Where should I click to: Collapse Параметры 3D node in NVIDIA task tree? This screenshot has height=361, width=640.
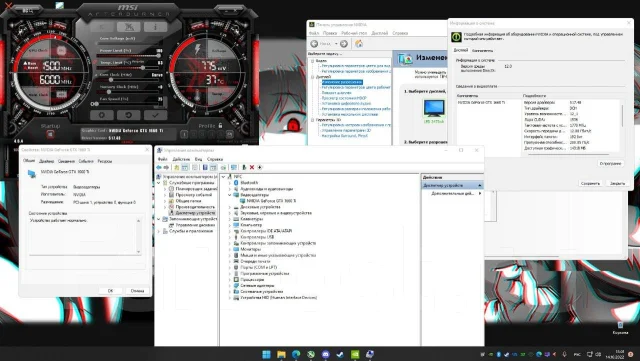(x=312, y=120)
